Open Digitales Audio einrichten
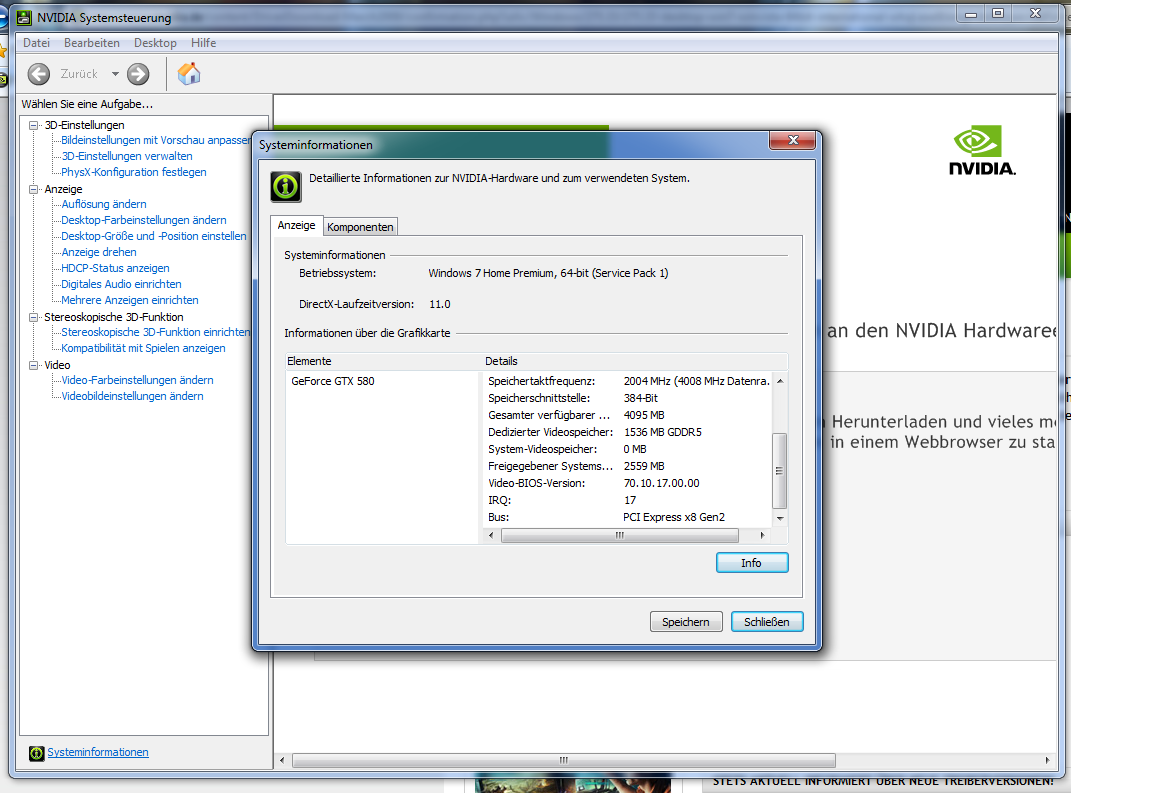 click(120, 284)
